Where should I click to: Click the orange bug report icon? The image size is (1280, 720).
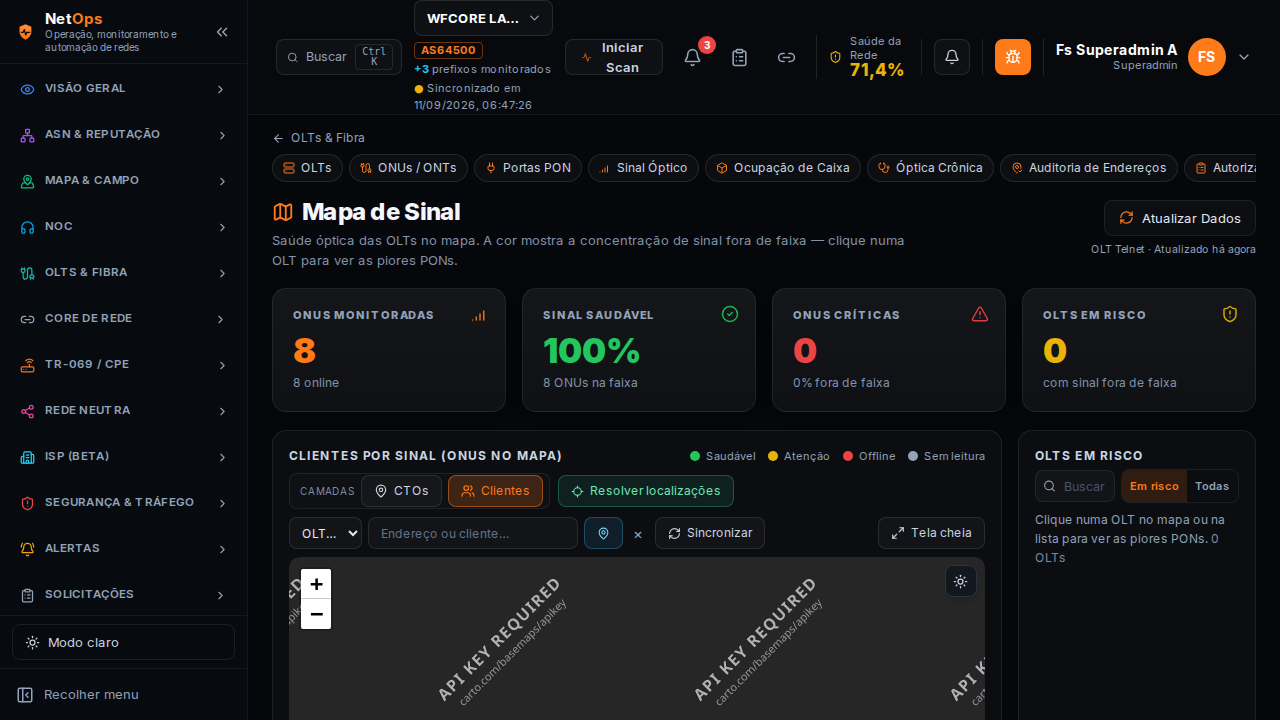point(1013,57)
